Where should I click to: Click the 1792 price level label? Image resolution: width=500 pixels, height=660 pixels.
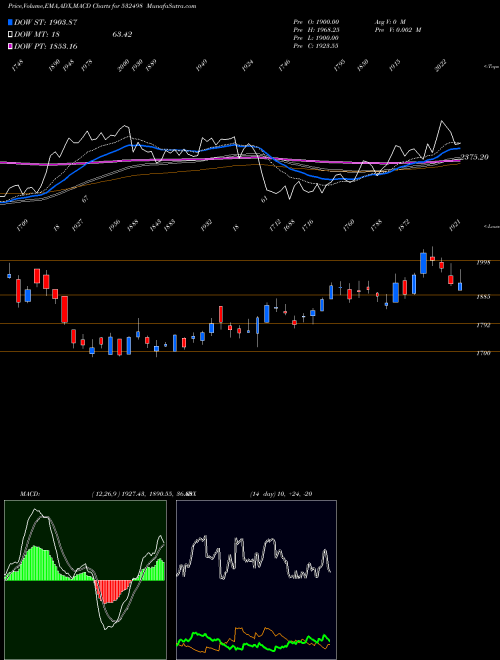point(483,325)
